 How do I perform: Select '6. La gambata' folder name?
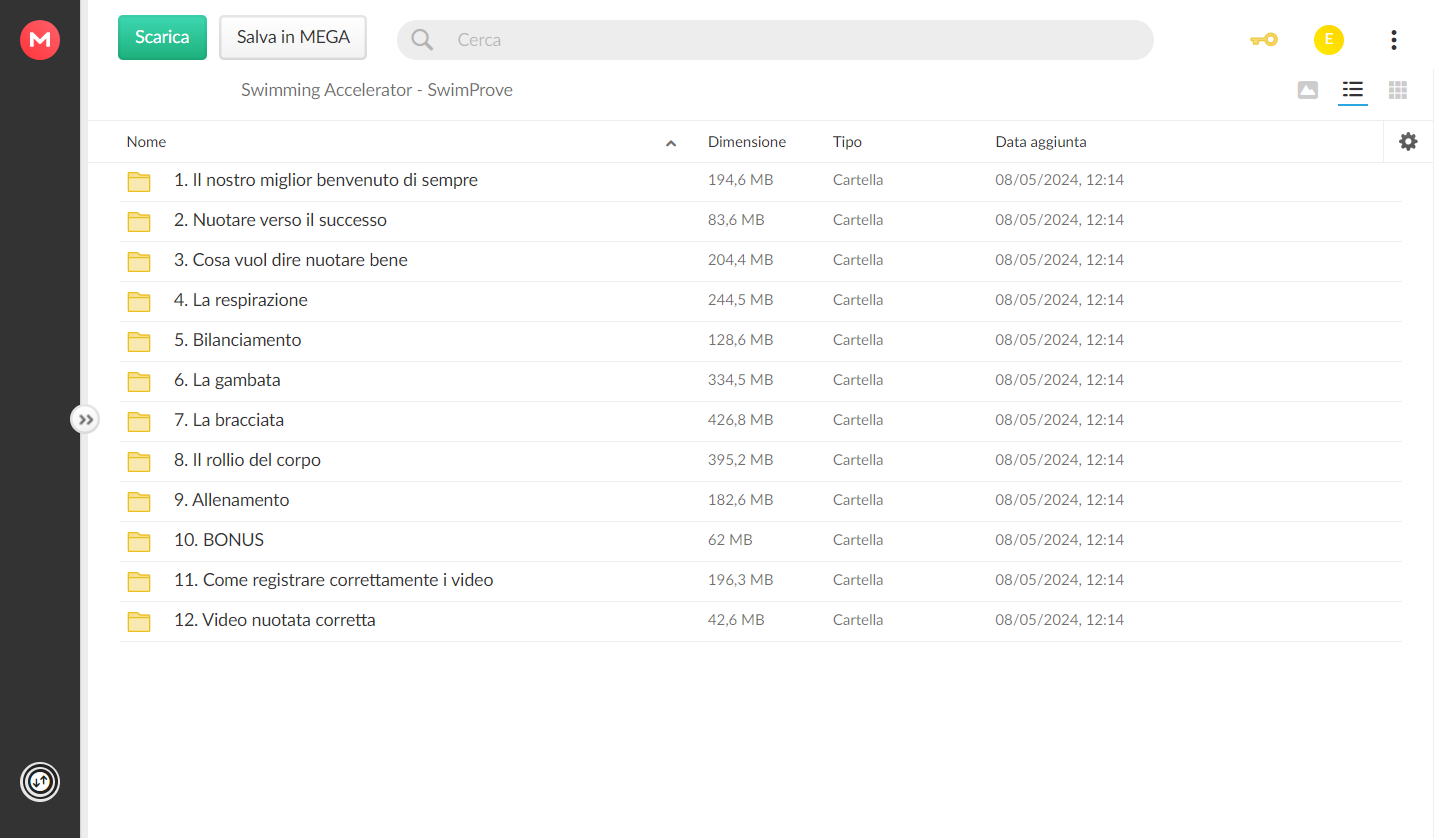click(x=227, y=380)
